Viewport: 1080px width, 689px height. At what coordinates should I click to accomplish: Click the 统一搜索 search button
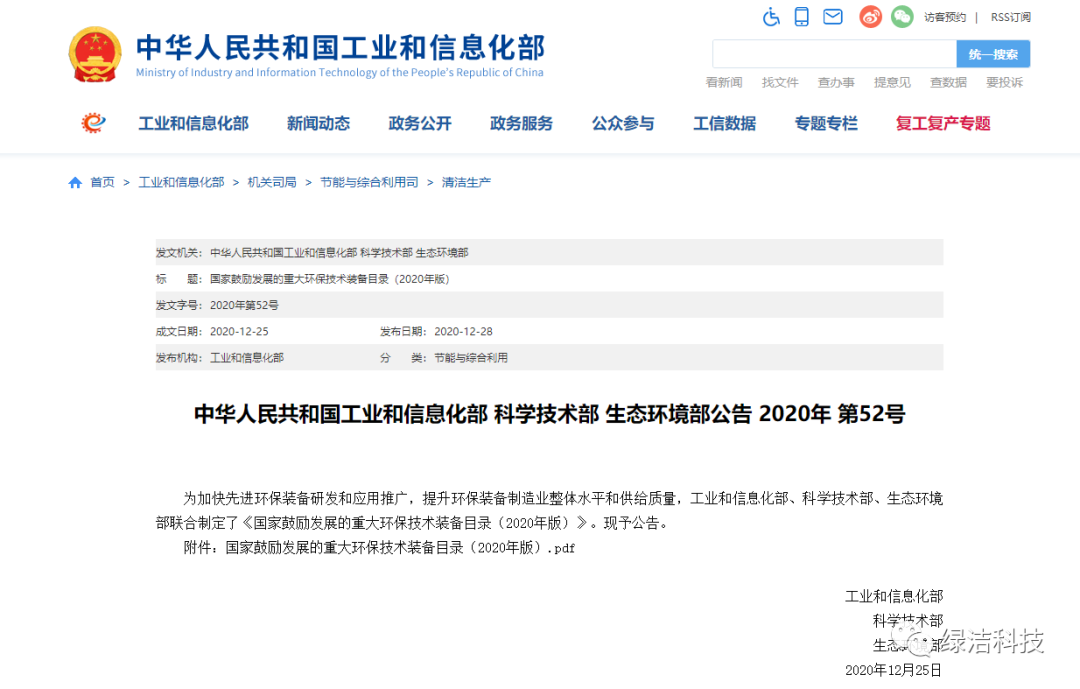tap(992, 54)
